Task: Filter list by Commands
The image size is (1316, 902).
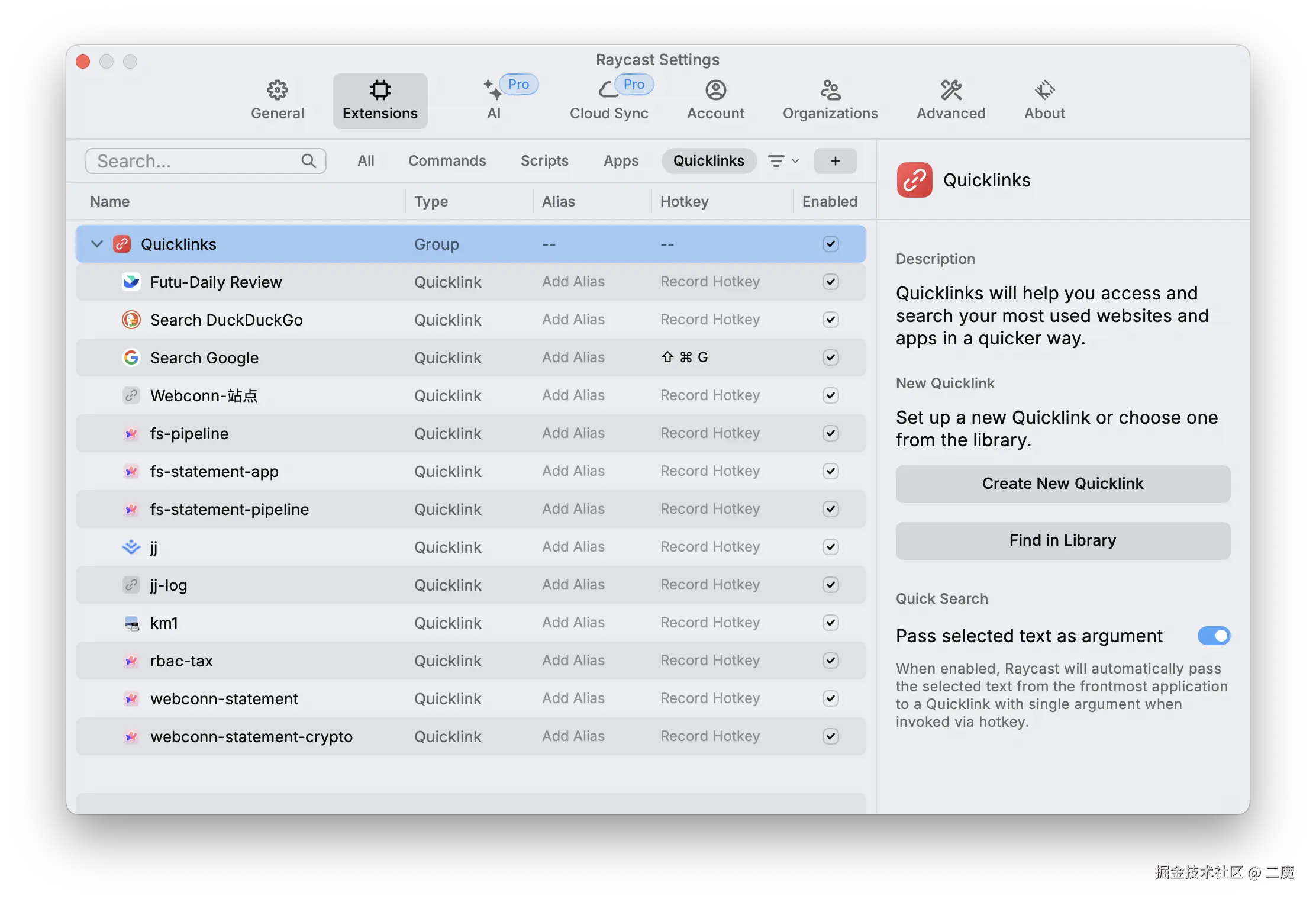Action: pyautogui.click(x=447, y=161)
